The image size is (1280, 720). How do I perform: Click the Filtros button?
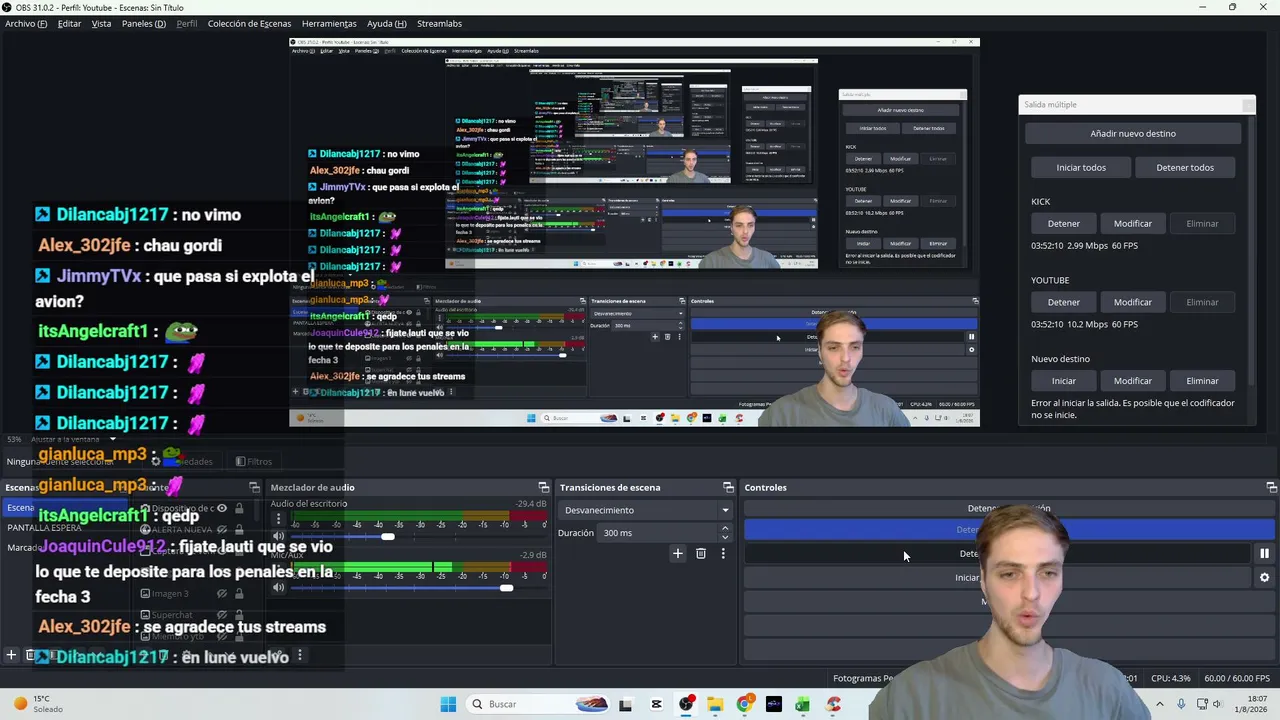pyautogui.click(x=253, y=462)
